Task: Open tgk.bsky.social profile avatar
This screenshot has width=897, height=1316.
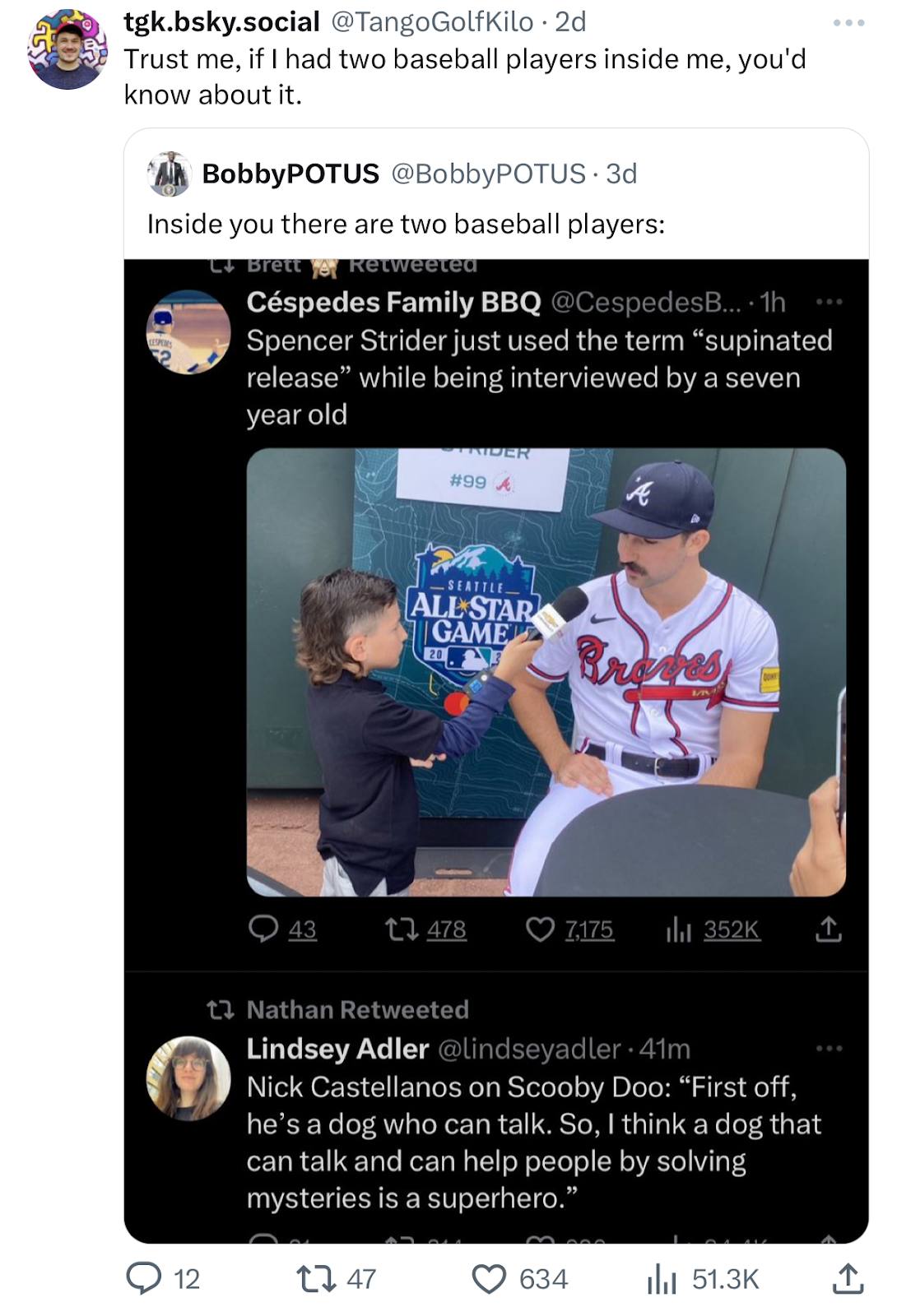Action: 67,49
